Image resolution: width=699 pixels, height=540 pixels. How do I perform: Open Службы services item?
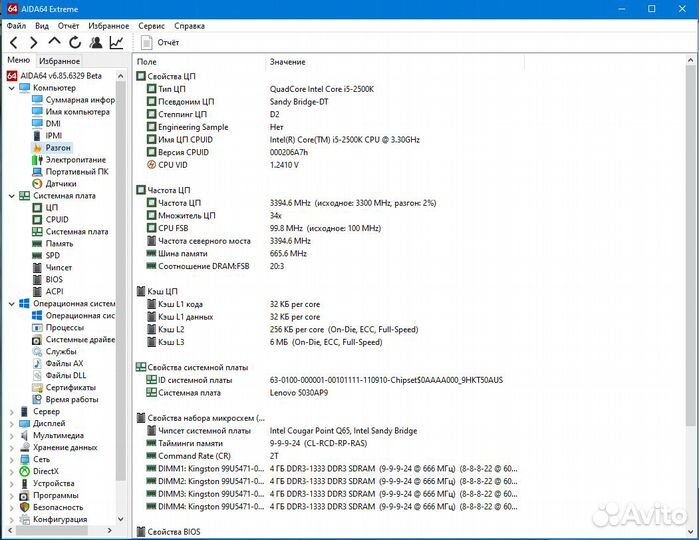(x=54, y=351)
